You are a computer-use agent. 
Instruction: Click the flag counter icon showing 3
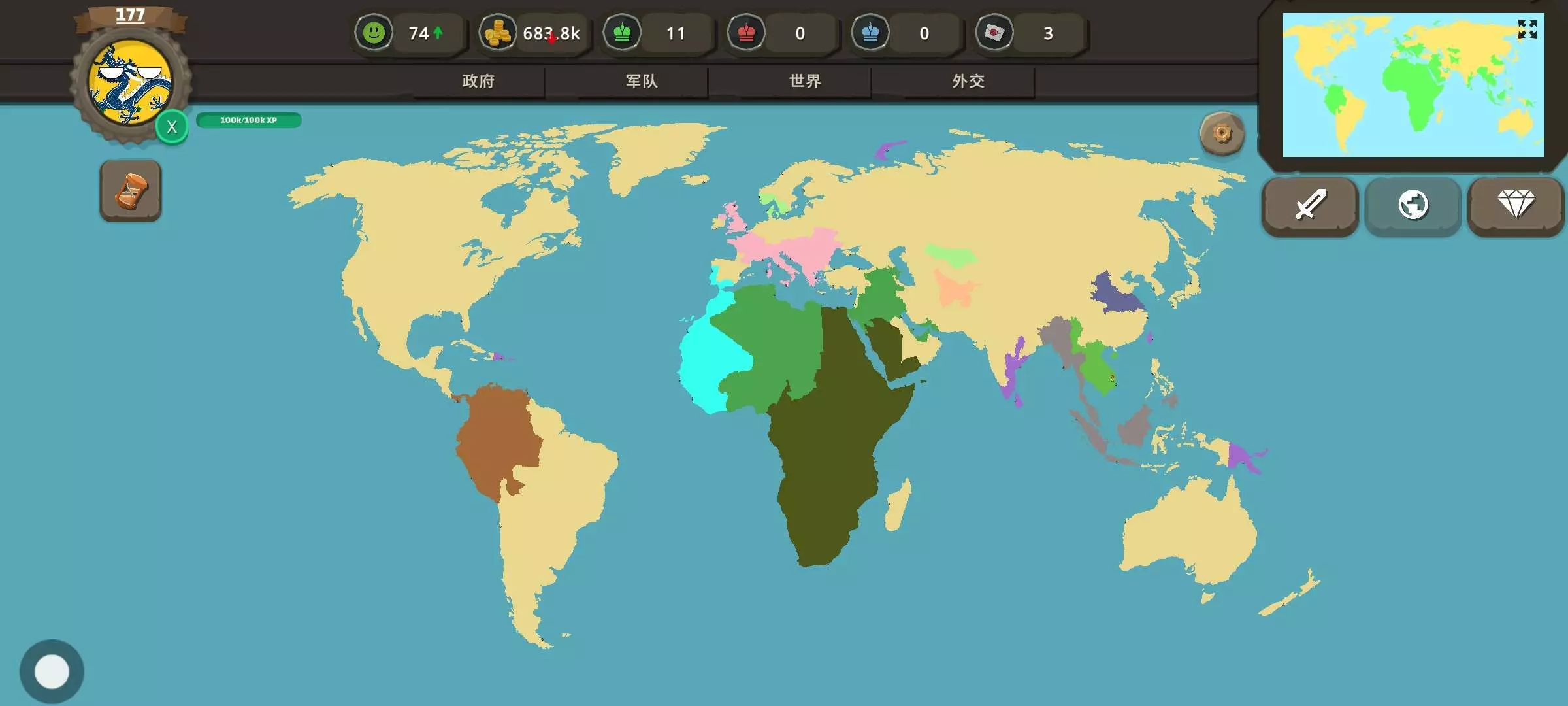click(994, 33)
